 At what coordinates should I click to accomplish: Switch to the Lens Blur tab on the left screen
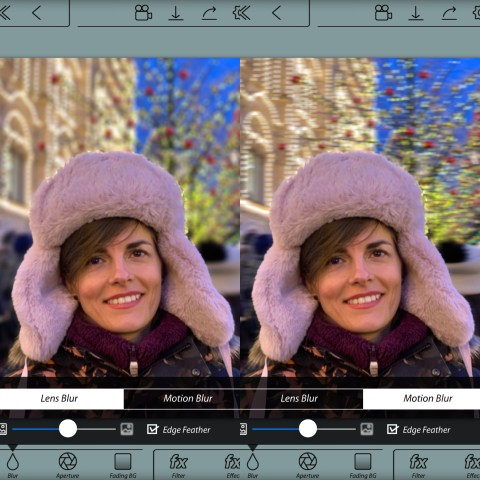point(62,399)
